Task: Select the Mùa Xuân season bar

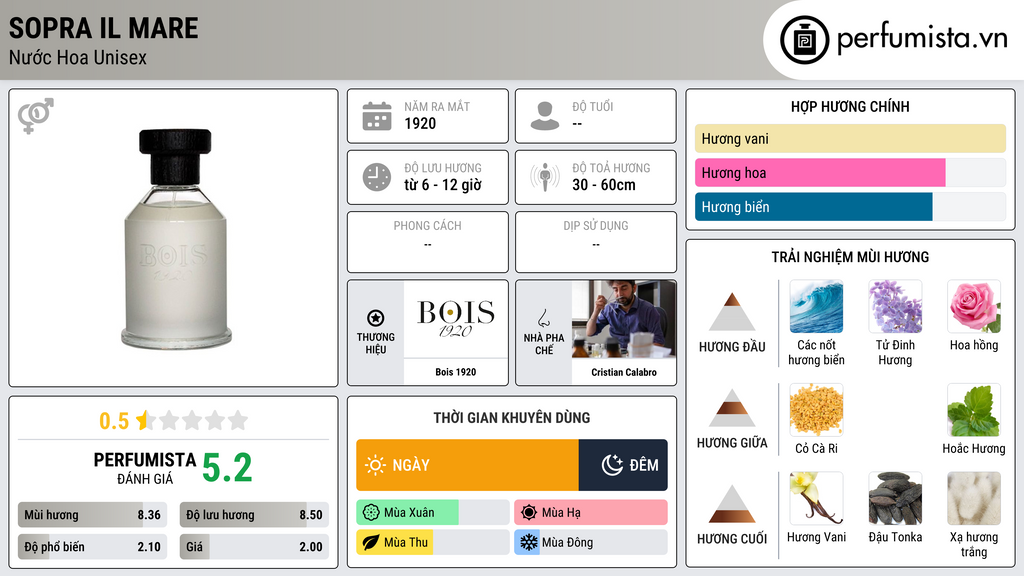Action: [x=433, y=513]
